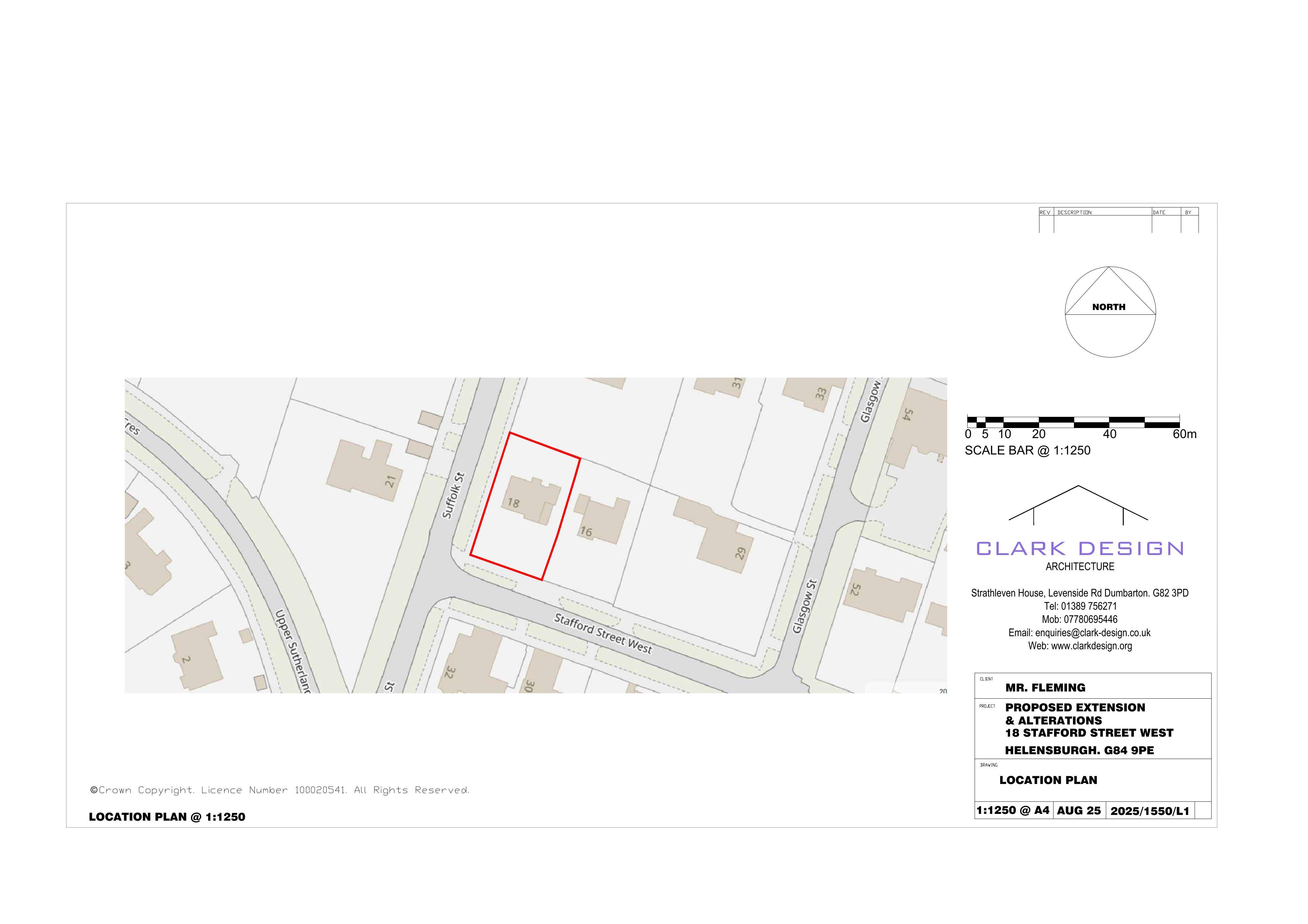Click house number 54 on map
Image resolution: width=1308 pixels, height=924 pixels.
908,415
